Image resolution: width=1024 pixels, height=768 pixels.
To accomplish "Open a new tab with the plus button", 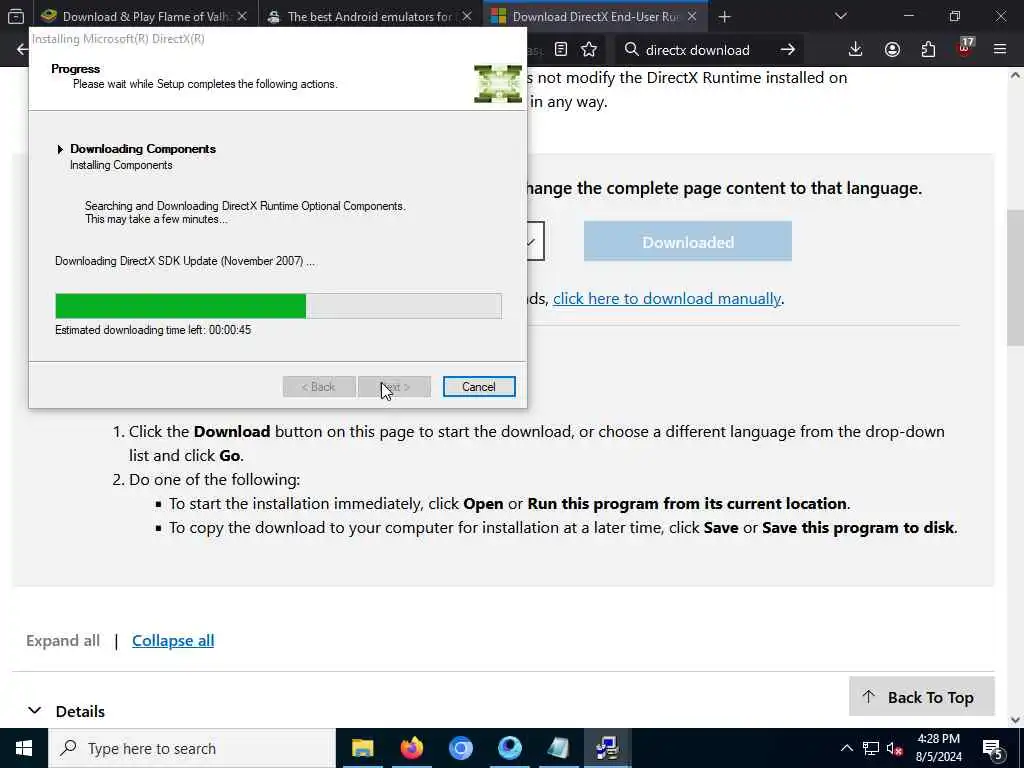I will point(724,16).
